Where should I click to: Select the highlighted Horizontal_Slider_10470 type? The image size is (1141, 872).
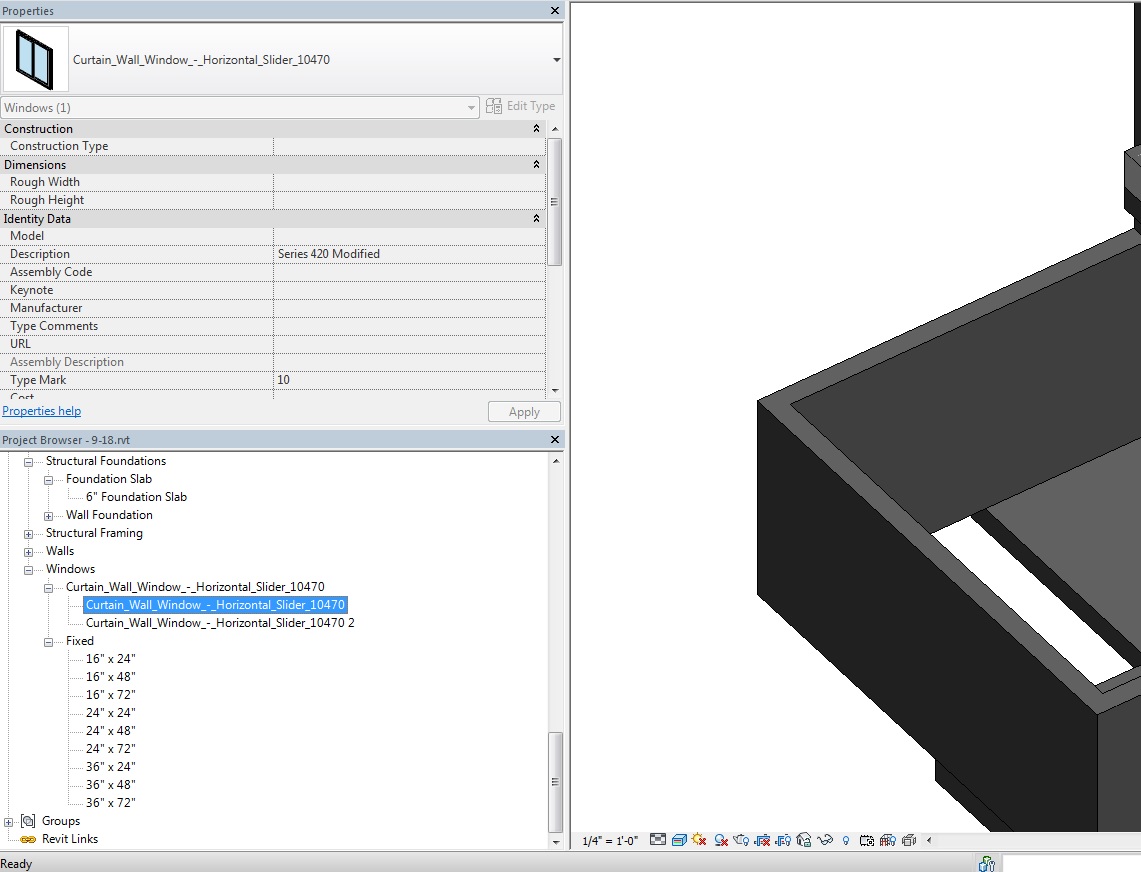point(215,605)
